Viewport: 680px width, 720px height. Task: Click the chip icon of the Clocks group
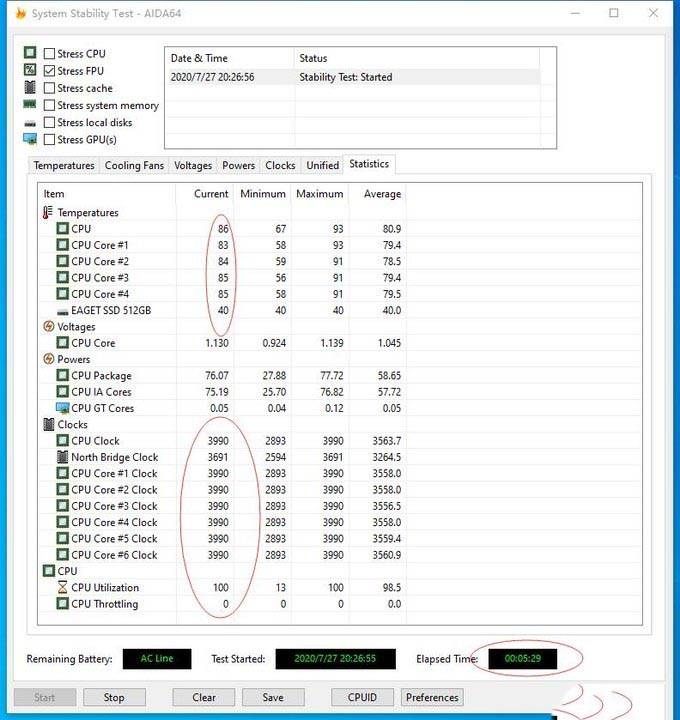[x=48, y=424]
